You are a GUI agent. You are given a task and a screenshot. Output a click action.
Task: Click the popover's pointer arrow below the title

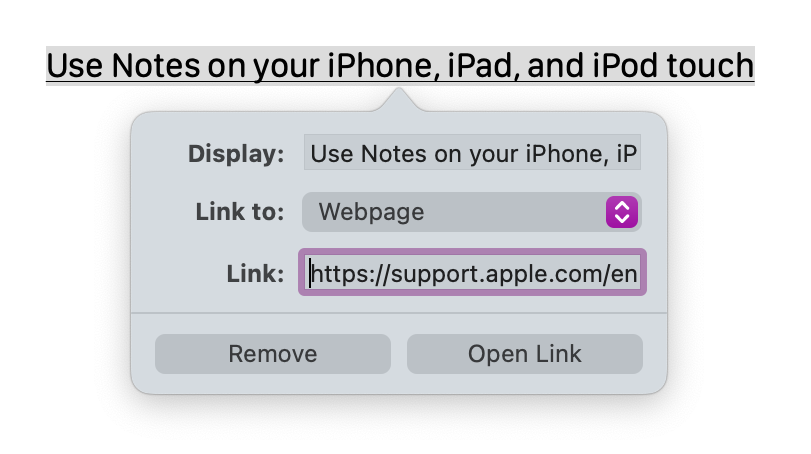[x=399, y=100]
